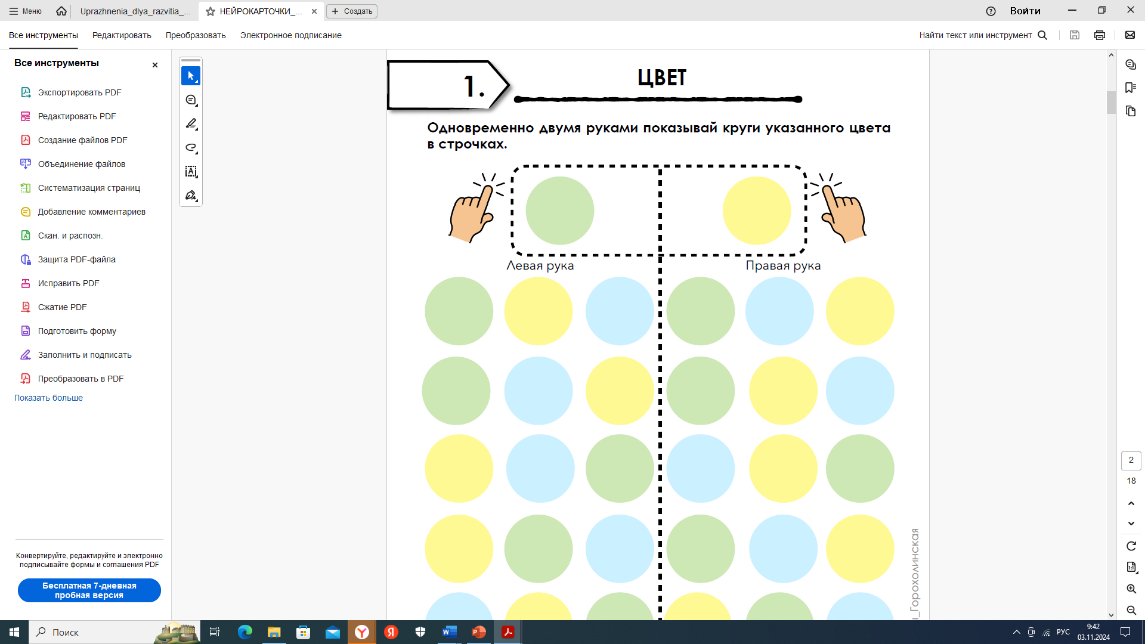Select the text box tool
The width and height of the screenshot is (1145, 644).
coord(191,172)
